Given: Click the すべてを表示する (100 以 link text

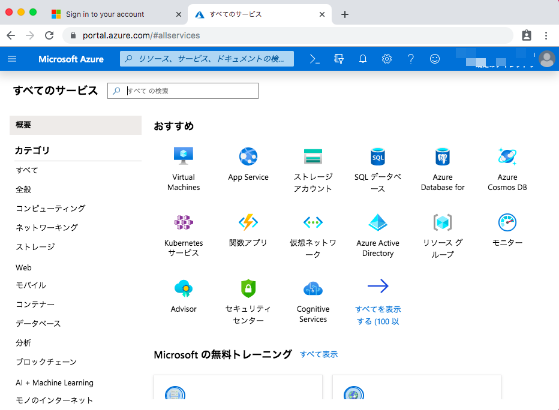Looking at the screenshot, I should [378, 315].
